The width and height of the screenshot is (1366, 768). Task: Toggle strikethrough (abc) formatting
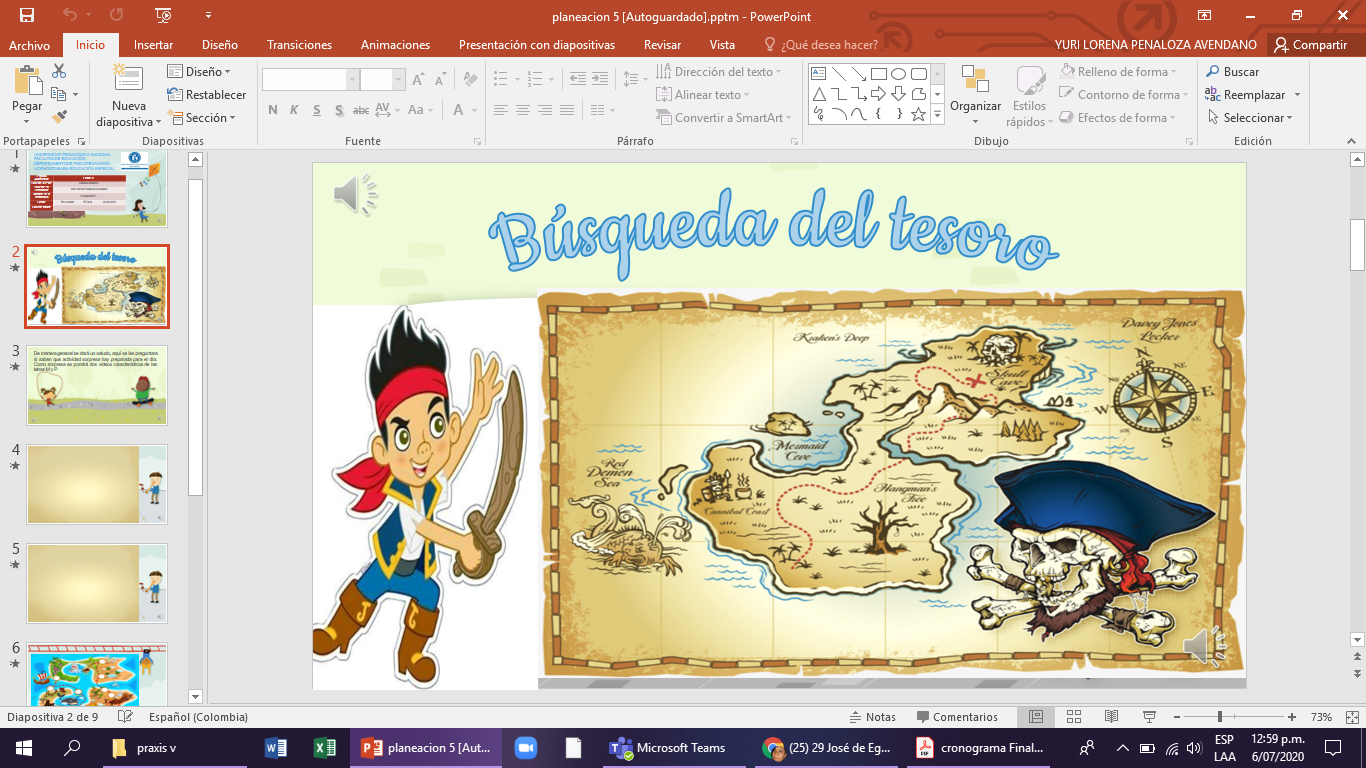pyautogui.click(x=362, y=111)
